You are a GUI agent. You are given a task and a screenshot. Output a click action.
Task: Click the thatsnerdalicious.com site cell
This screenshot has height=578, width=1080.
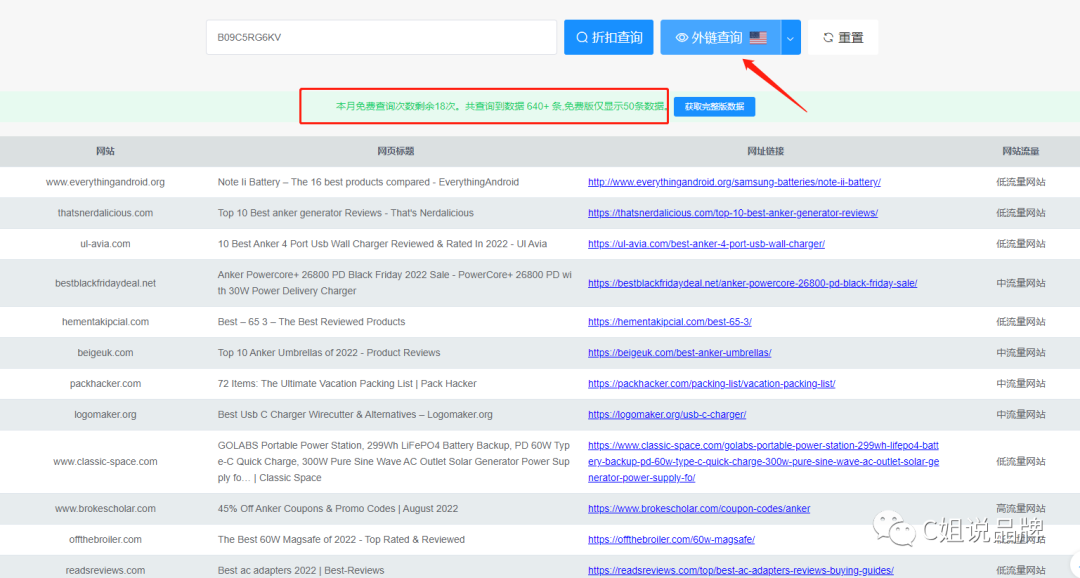[105, 213]
